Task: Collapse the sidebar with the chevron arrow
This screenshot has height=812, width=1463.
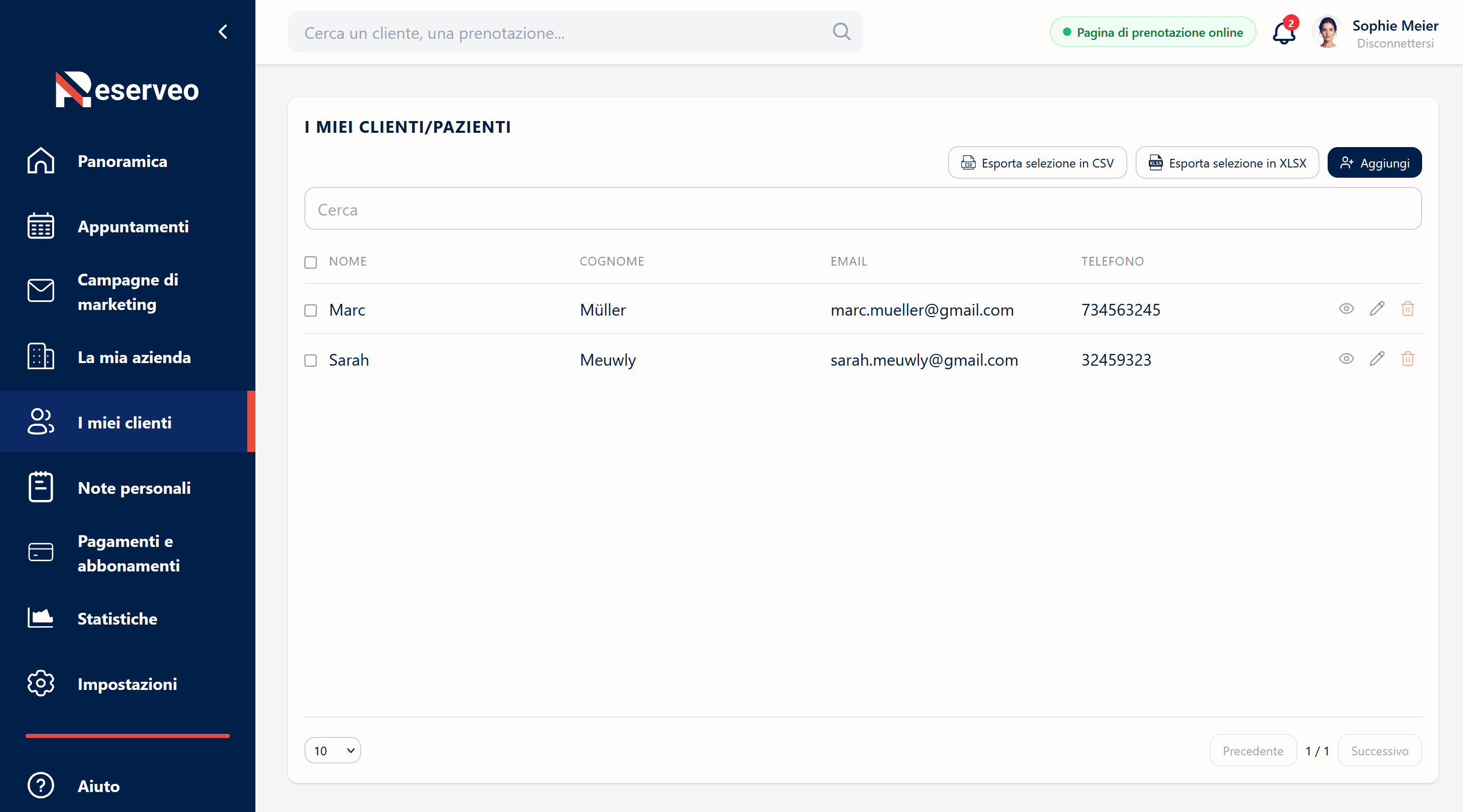Action: [x=223, y=32]
